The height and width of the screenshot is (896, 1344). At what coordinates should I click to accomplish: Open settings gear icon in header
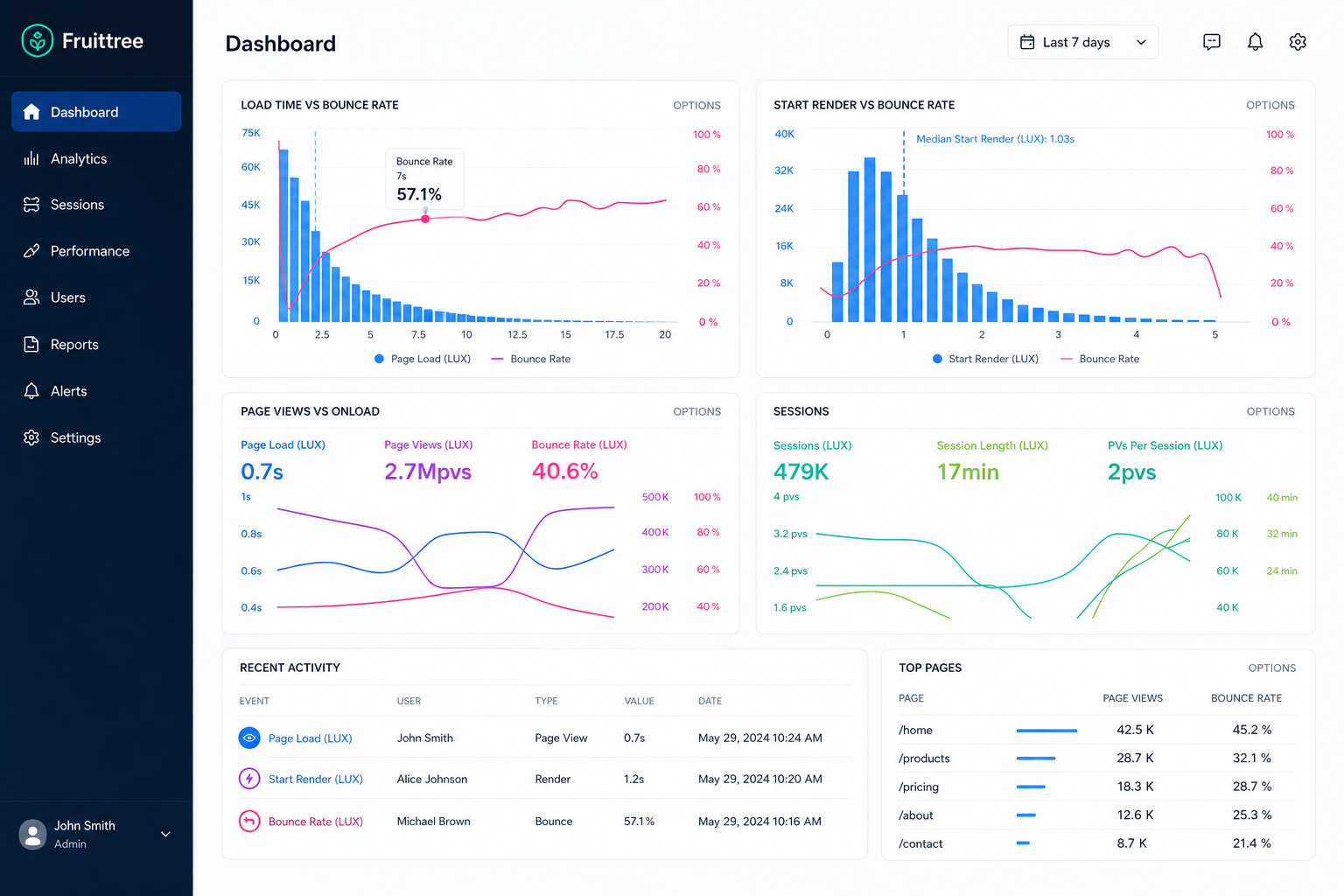1298,42
